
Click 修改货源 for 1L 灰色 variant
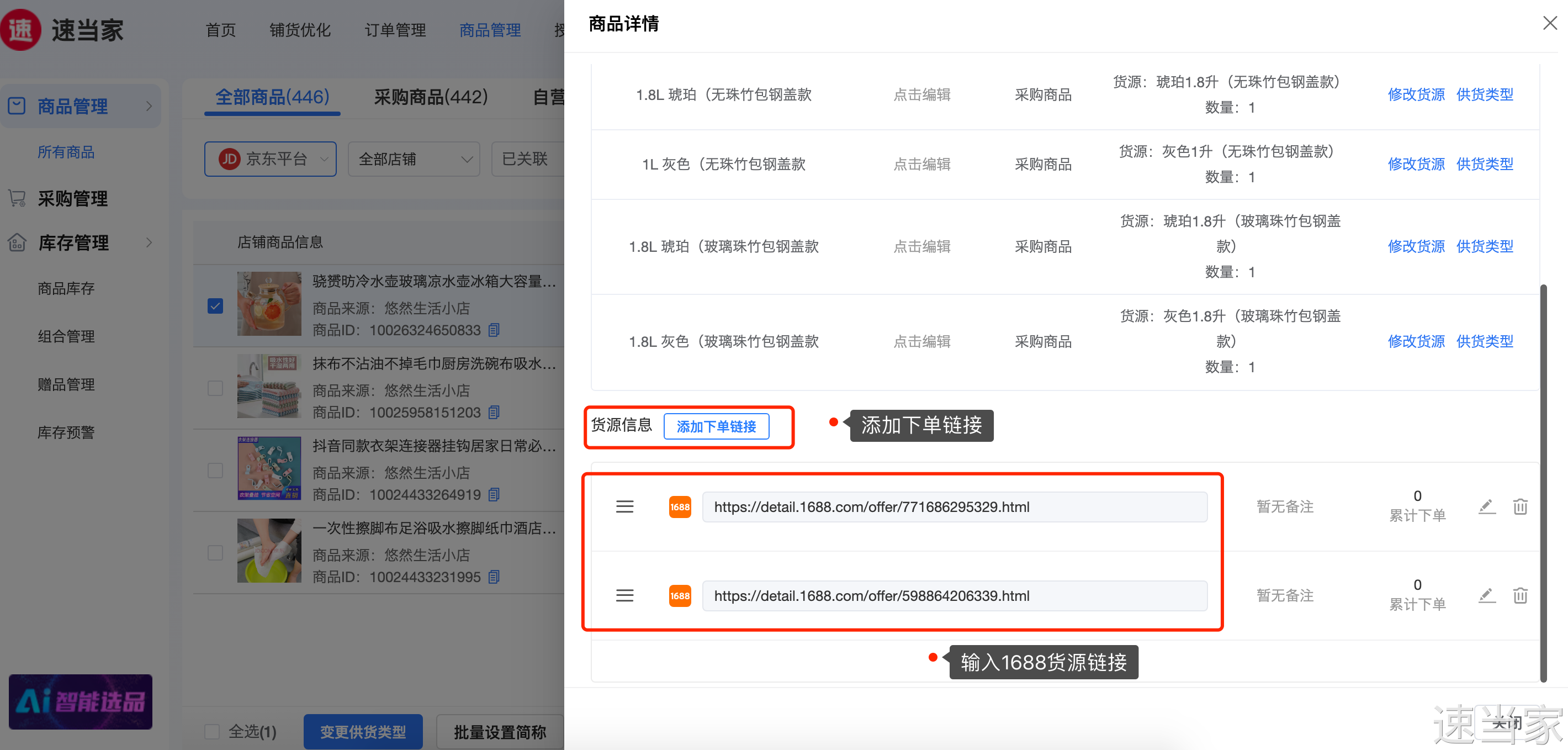[x=1415, y=164]
